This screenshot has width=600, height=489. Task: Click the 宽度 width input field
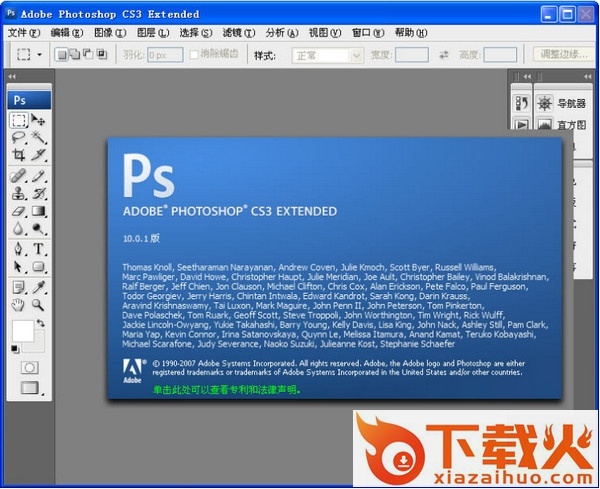[x=412, y=55]
